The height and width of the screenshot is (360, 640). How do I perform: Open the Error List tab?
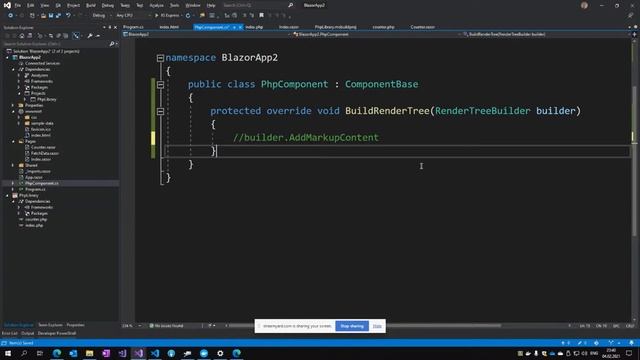tap(10, 333)
